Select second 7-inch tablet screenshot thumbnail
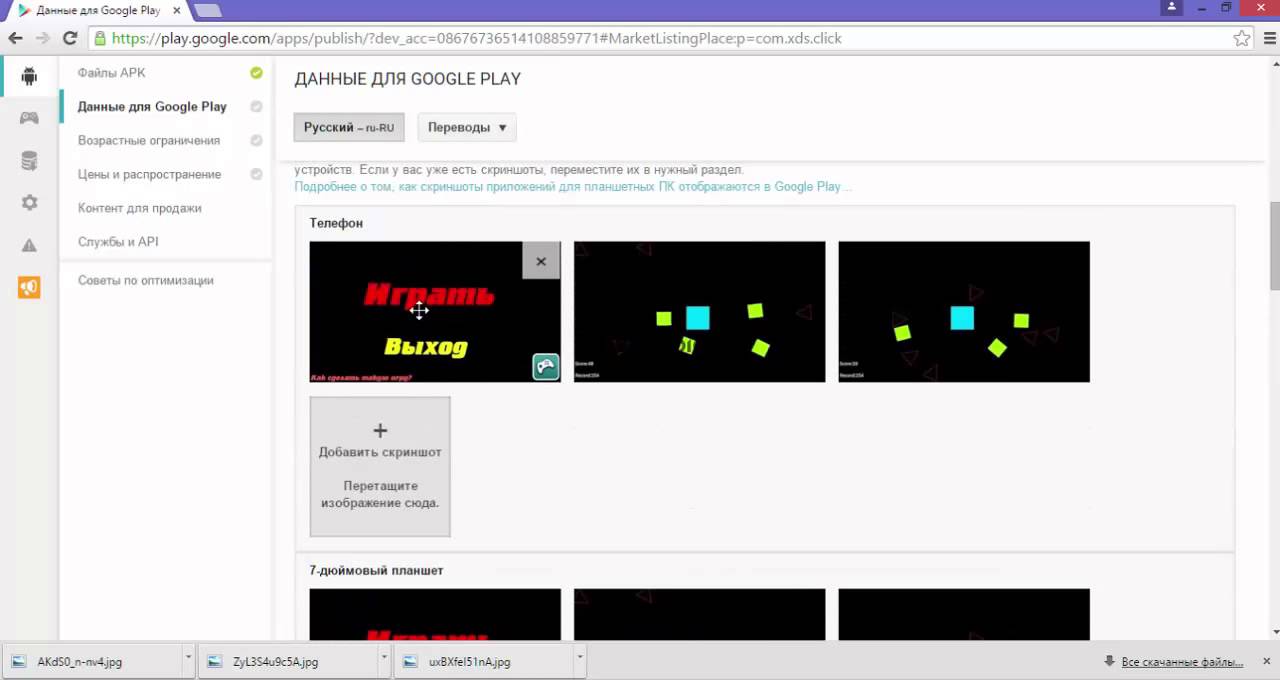This screenshot has height=680, width=1280. coord(700,614)
